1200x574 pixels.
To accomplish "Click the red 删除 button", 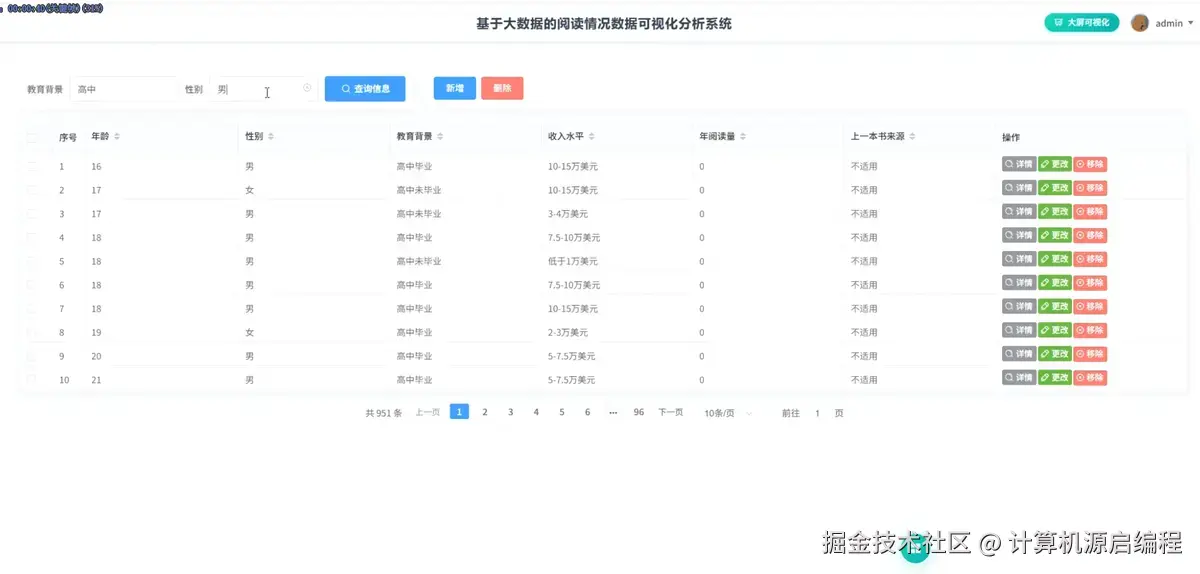I will coord(502,88).
